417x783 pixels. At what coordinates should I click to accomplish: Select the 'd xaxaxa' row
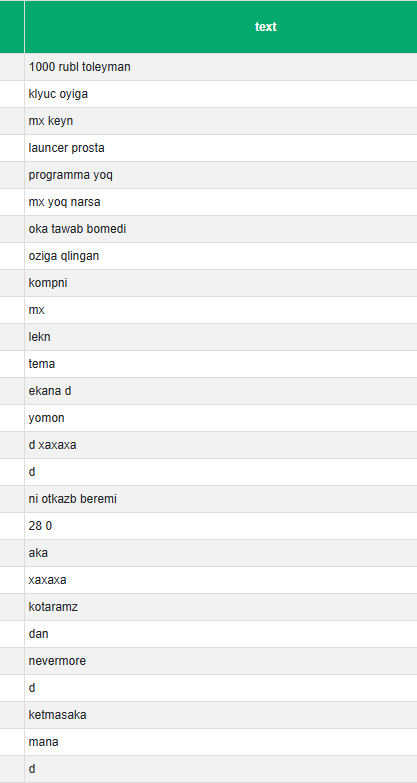(221, 444)
